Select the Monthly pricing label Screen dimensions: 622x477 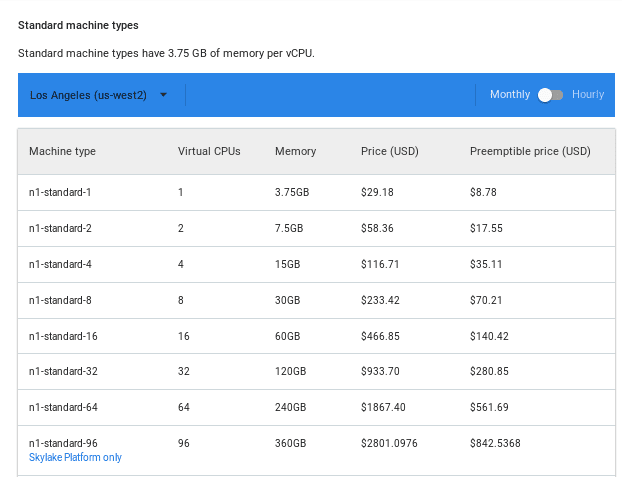509,95
